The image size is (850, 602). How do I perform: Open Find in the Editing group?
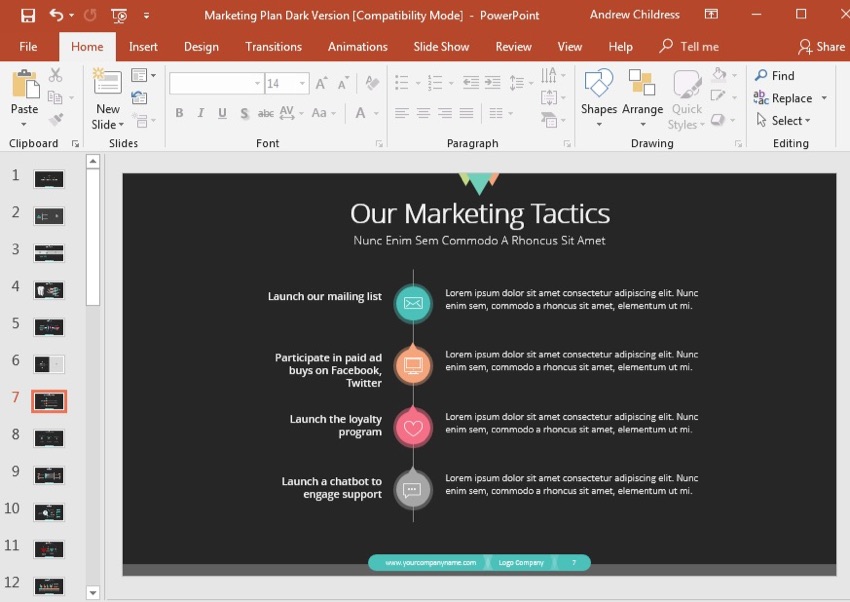[775, 75]
